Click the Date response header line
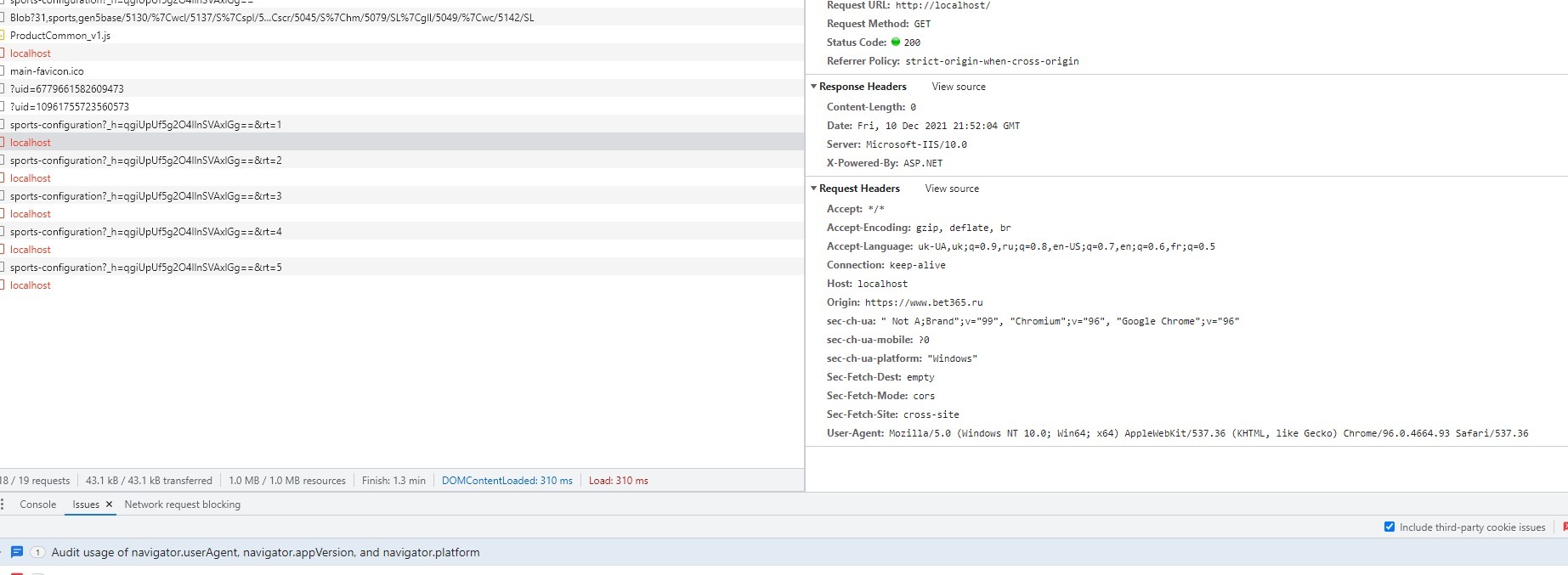This screenshot has height=575, width=1568. point(923,126)
